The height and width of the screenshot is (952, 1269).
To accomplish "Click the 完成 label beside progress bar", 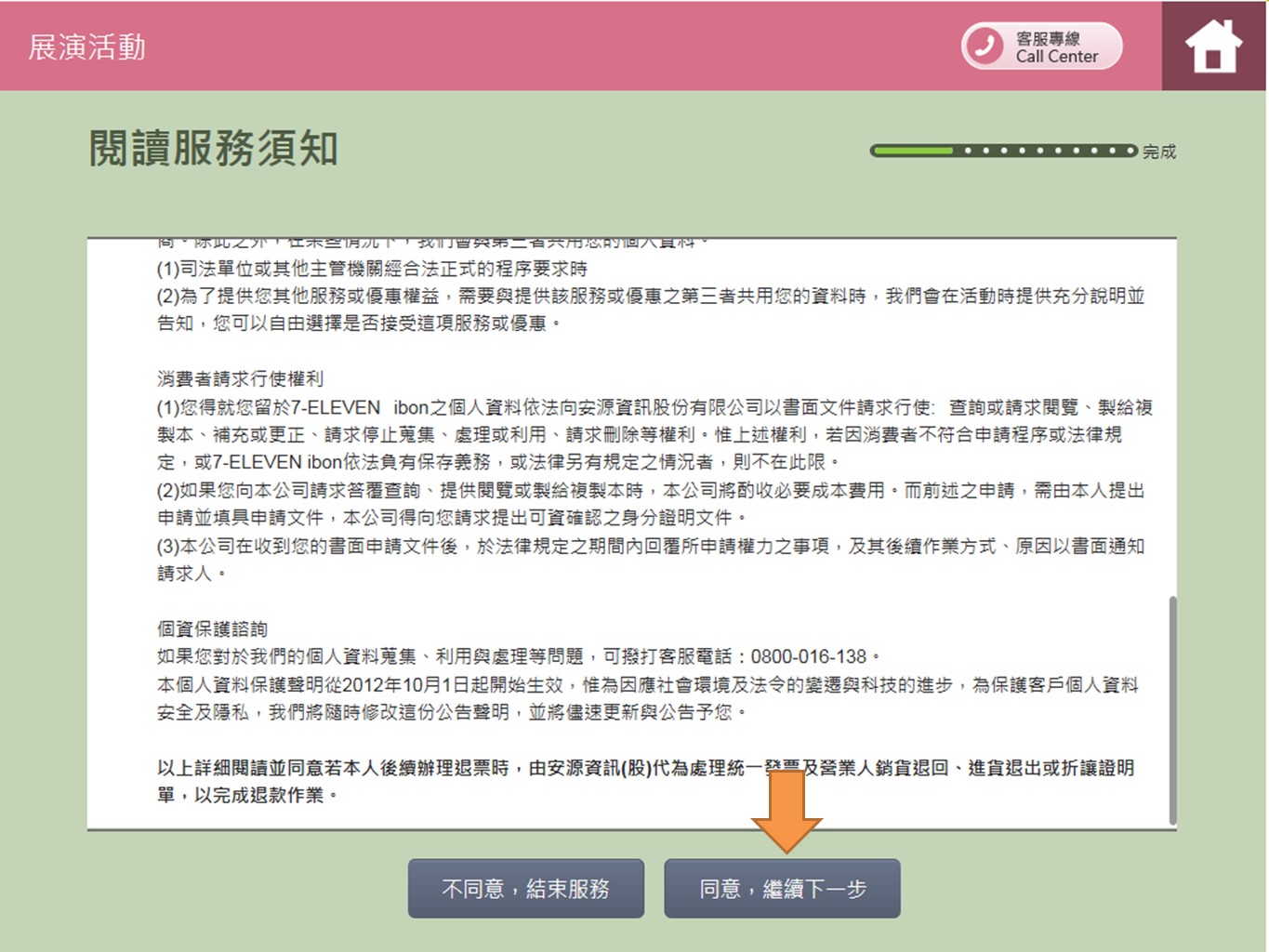I will pyautogui.click(x=1158, y=152).
